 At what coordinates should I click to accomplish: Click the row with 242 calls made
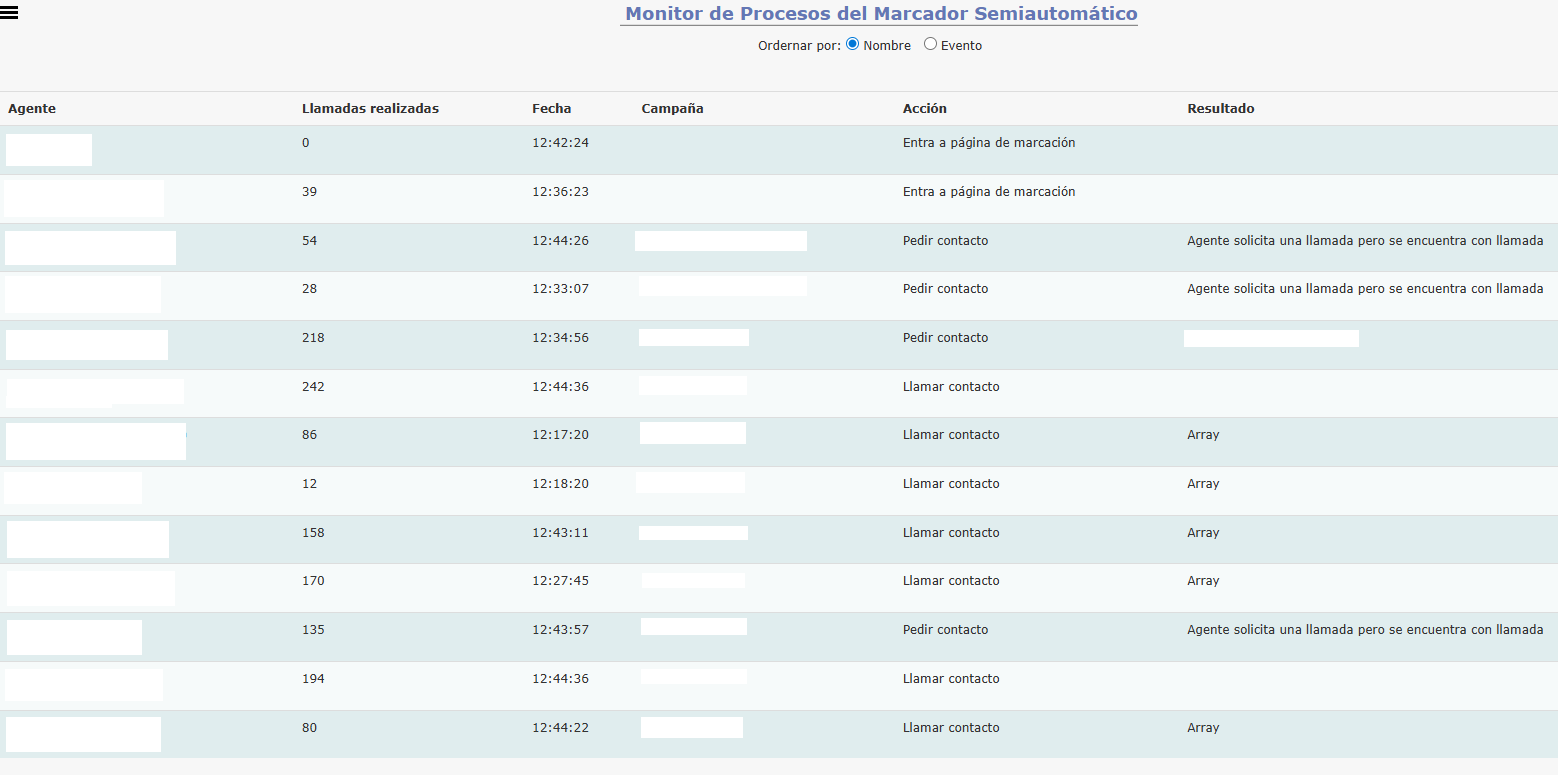tap(313, 387)
